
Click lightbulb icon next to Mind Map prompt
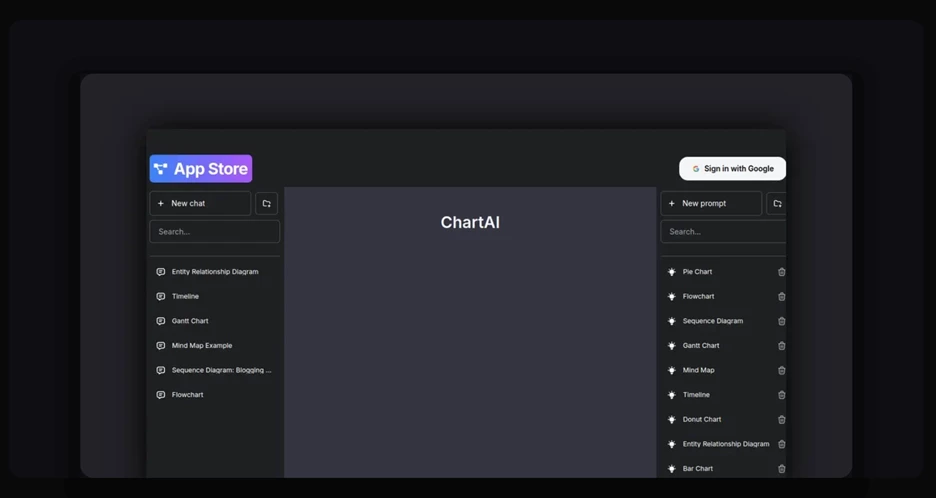pyautogui.click(x=672, y=370)
